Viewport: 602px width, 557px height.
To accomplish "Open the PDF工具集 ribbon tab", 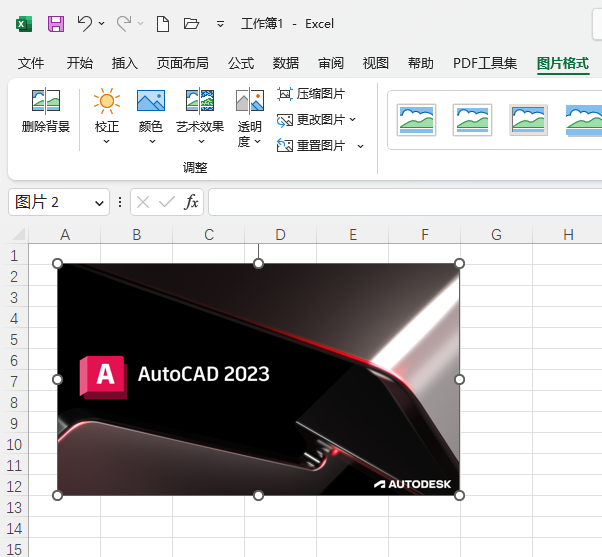I will [485, 63].
